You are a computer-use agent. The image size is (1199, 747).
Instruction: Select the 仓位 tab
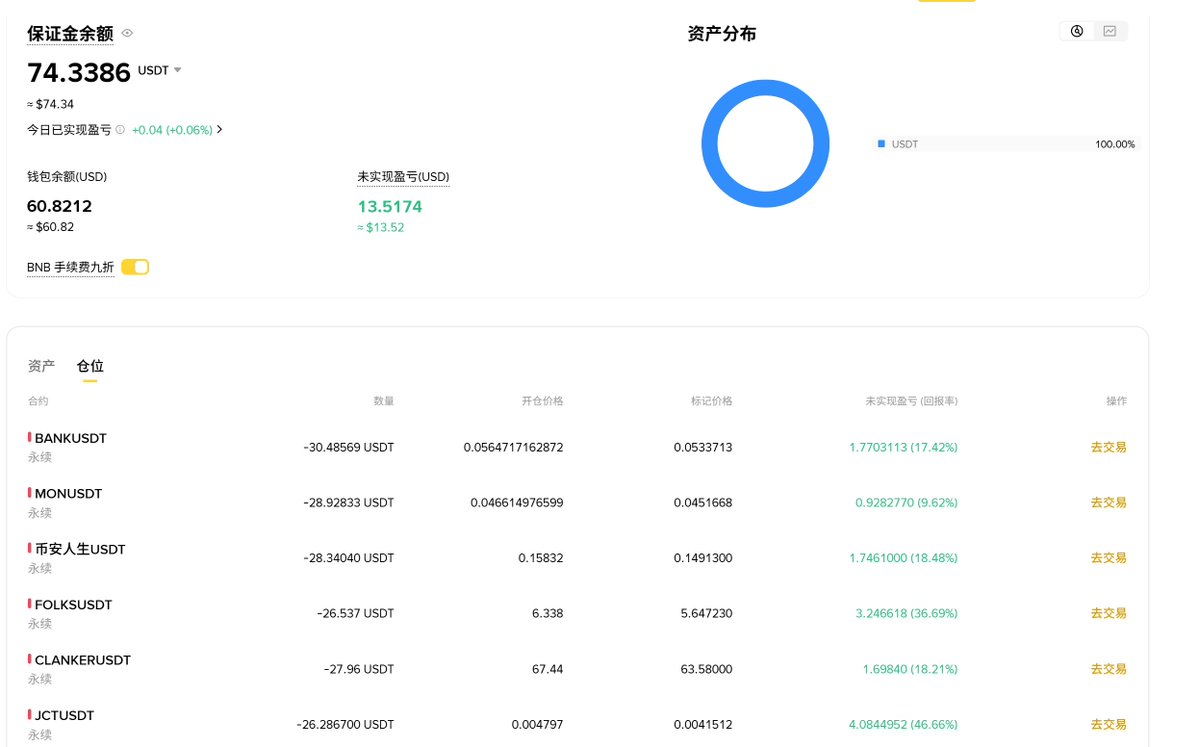(90, 366)
